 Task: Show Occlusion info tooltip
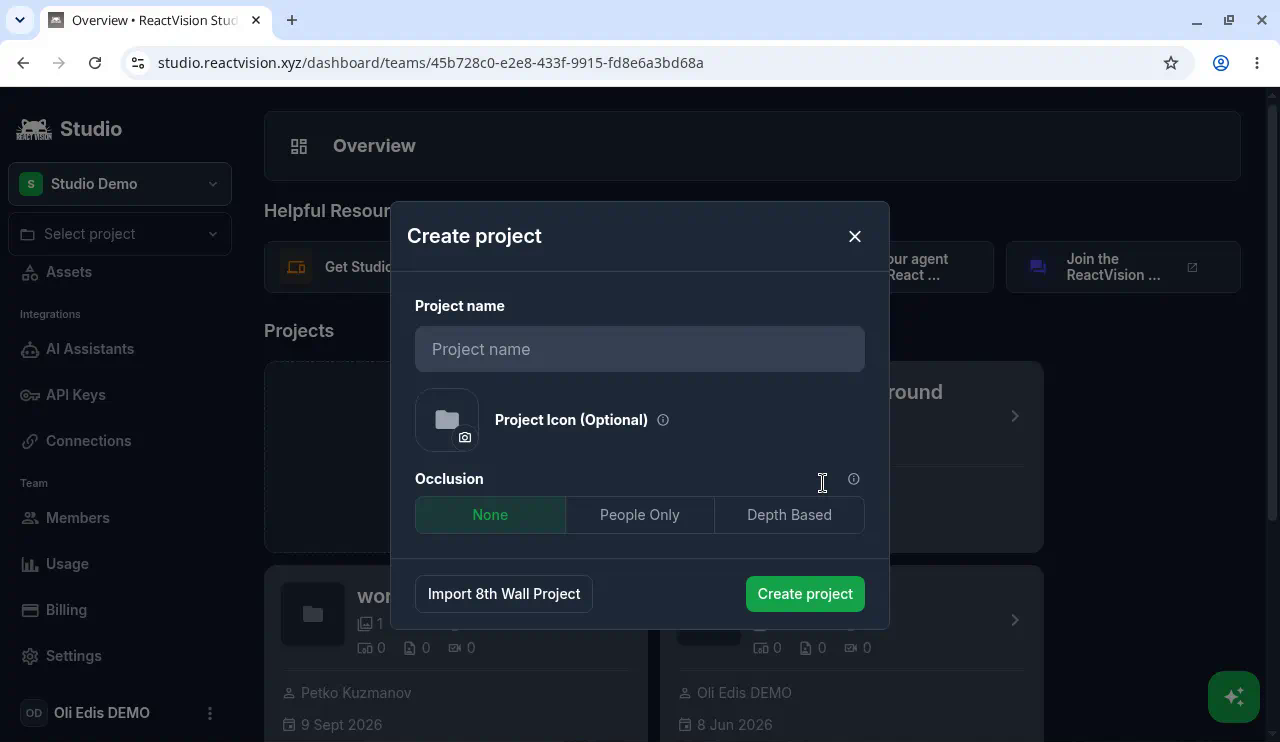854,479
